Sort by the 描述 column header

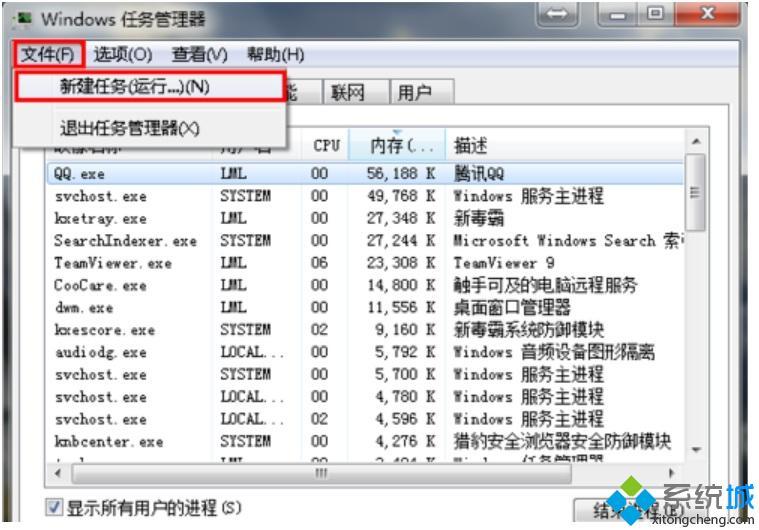[x=564, y=145]
